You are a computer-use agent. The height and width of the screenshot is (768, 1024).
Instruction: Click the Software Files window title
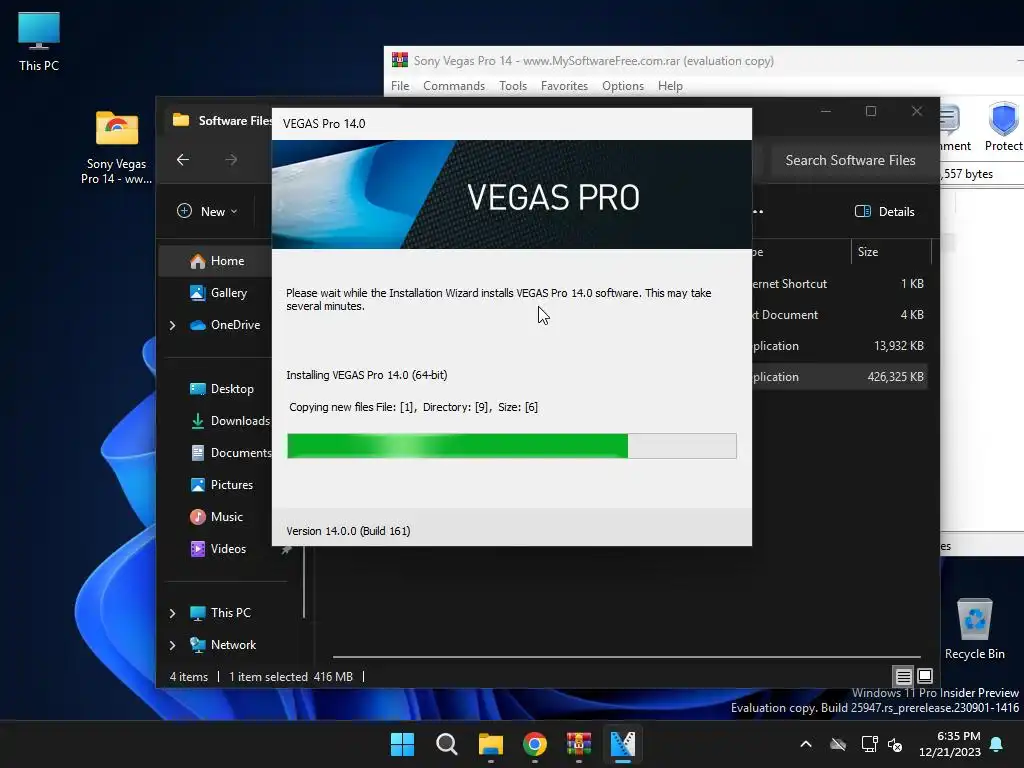(x=234, y=121)
